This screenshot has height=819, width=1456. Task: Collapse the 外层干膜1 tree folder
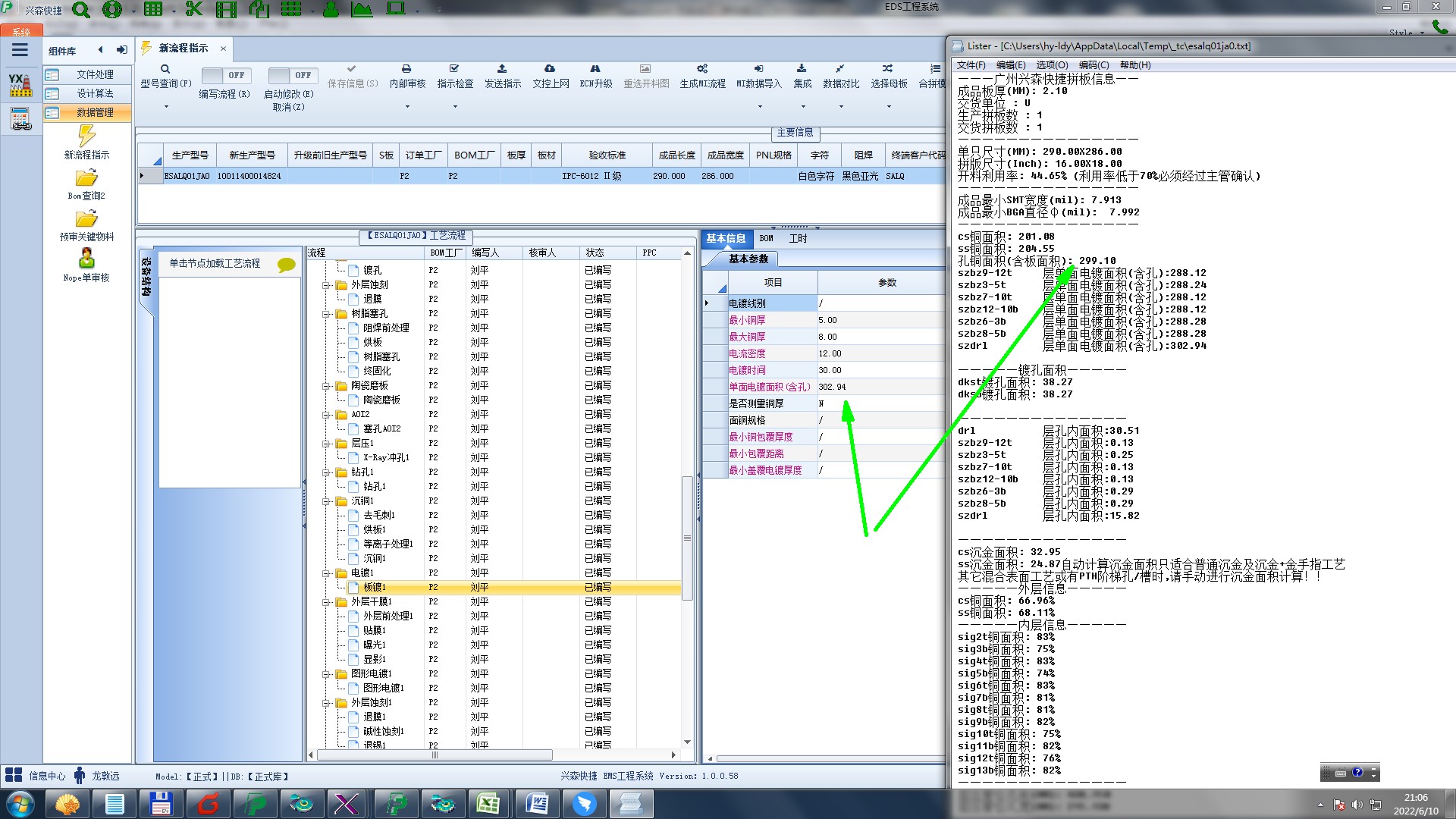326,602
